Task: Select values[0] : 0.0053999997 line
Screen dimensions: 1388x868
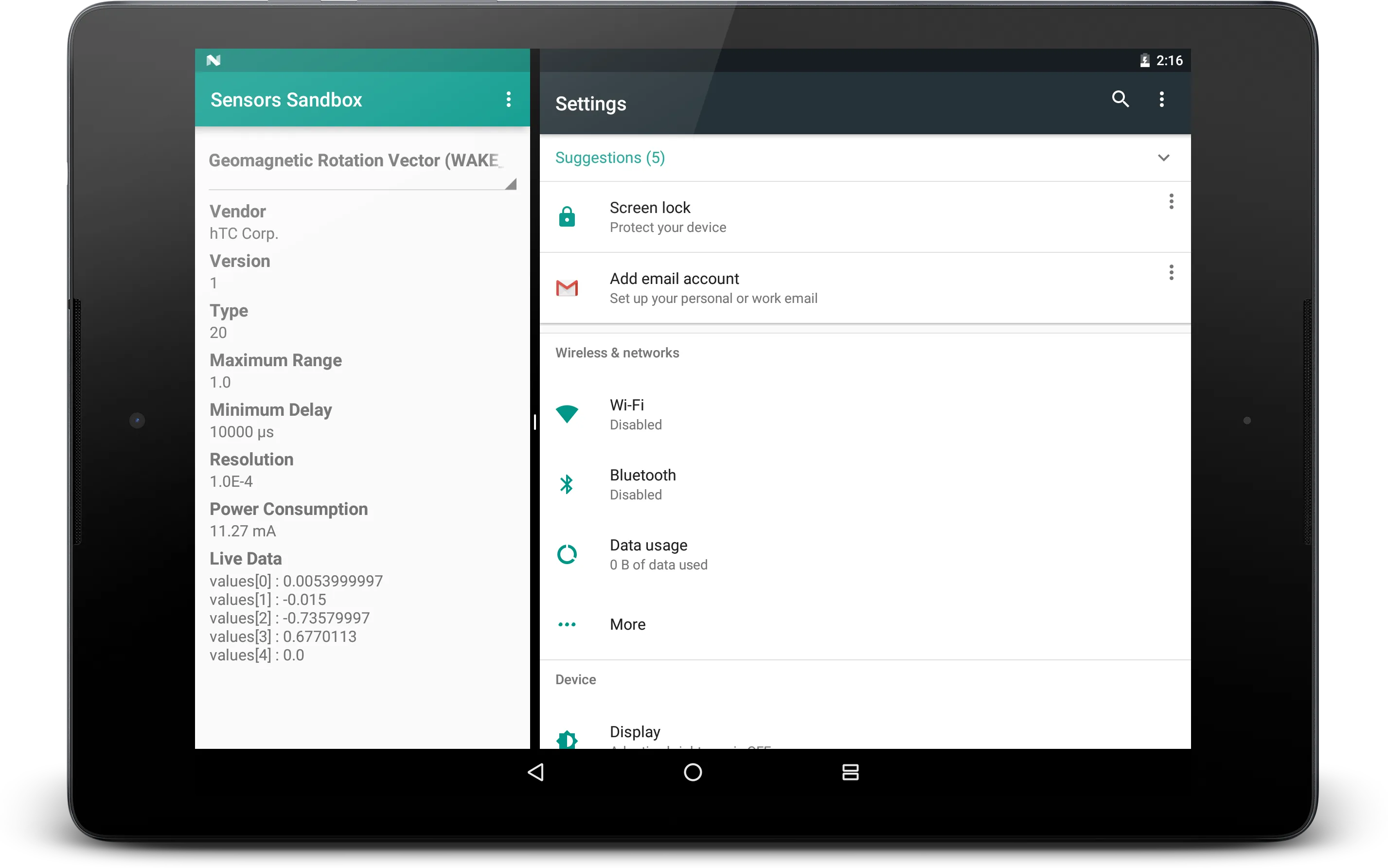Action: tap(296, 581)
